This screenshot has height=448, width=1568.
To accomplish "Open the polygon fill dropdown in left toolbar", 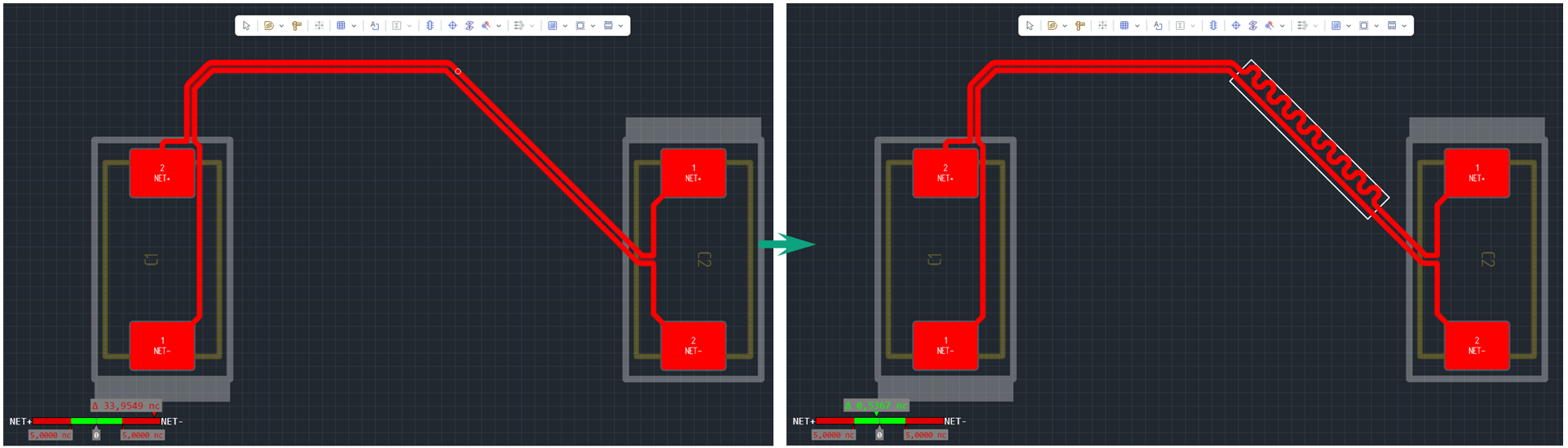I will coord(565,26).
